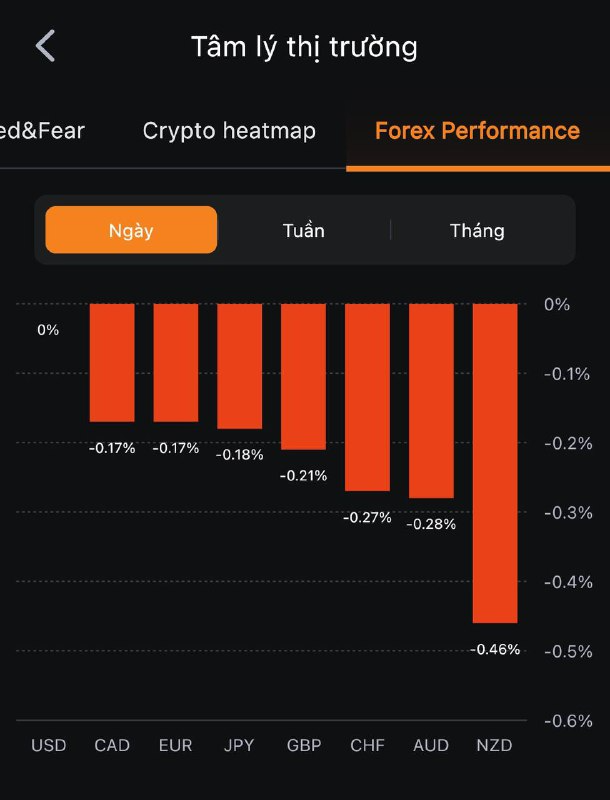610x800 pixels.
Task: Tap the CAD performance bar
Action: tap(112, 362)
